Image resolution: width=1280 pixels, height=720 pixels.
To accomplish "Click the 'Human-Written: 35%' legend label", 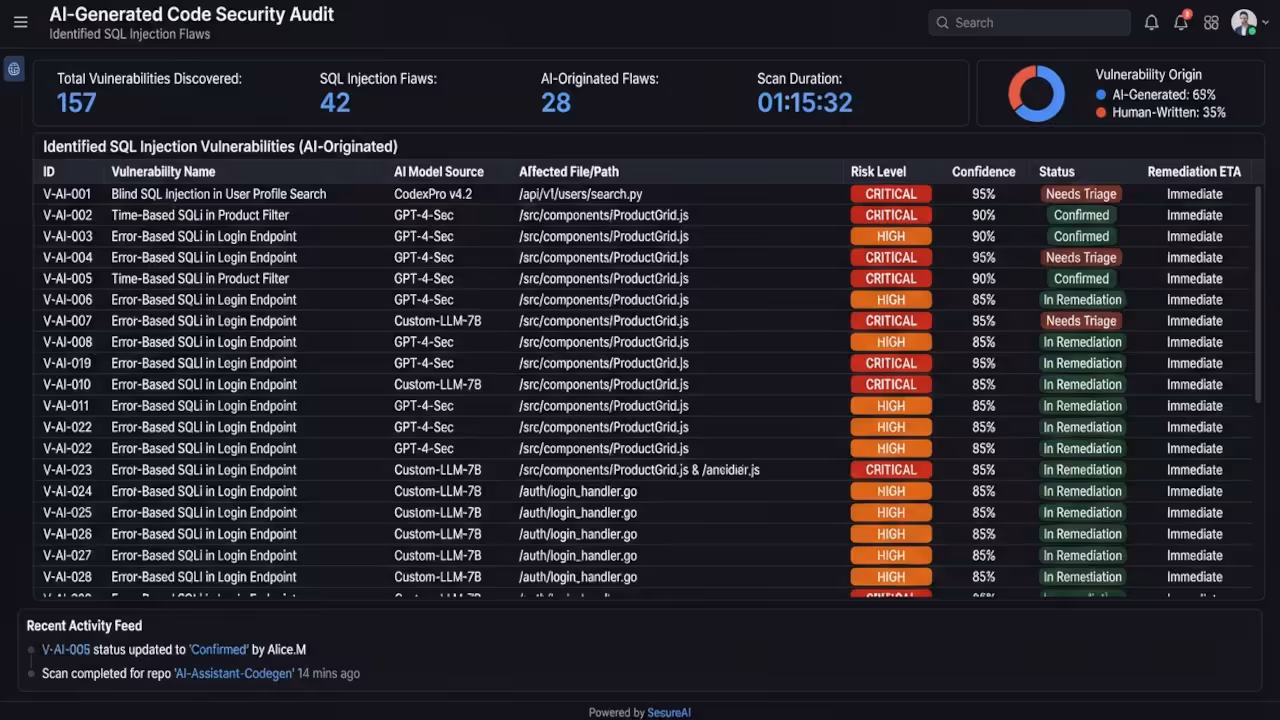I will tap(1169, 113).
